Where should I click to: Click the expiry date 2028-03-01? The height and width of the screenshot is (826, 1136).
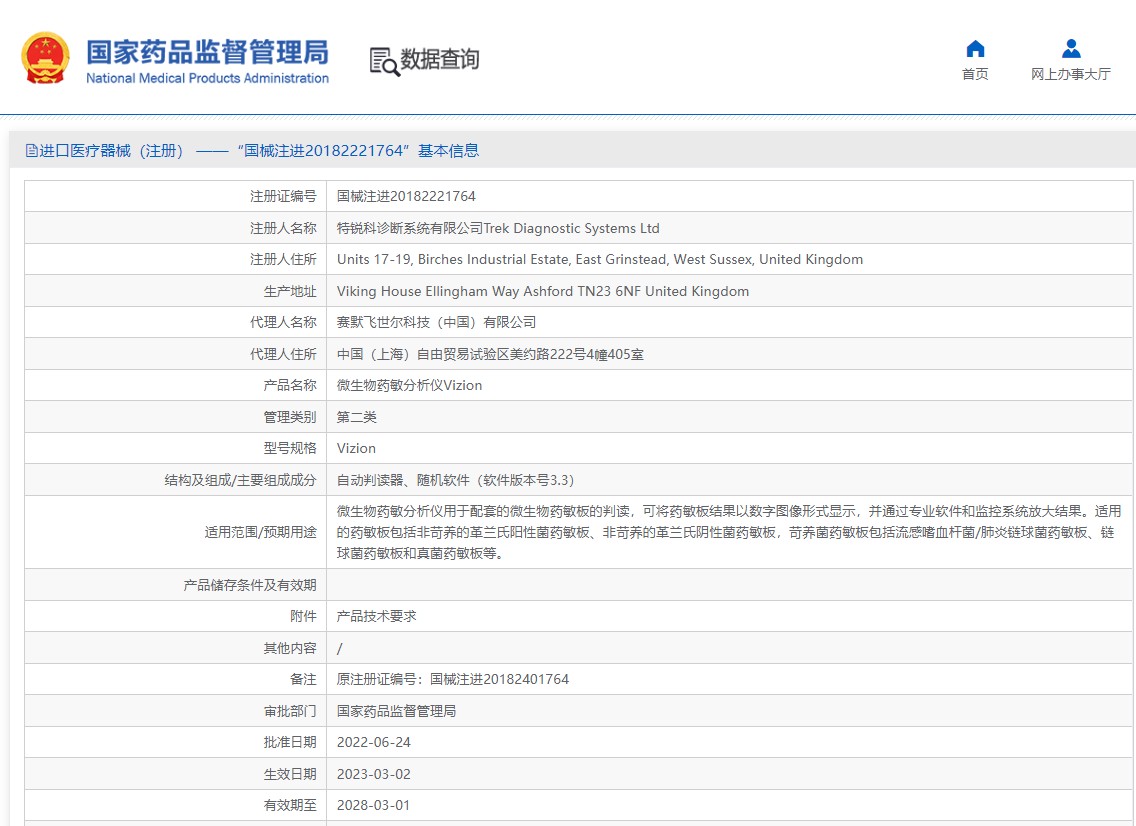[373, 806]
